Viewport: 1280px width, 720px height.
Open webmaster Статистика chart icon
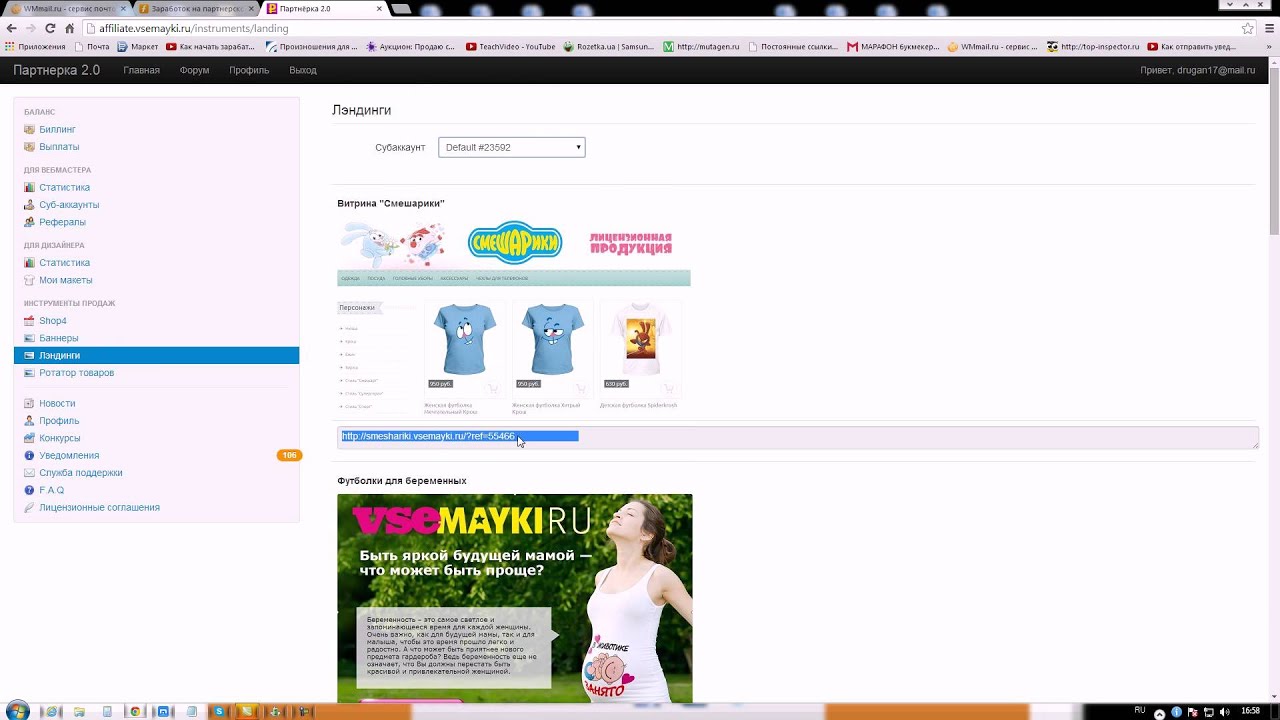(x=29, y=188)
